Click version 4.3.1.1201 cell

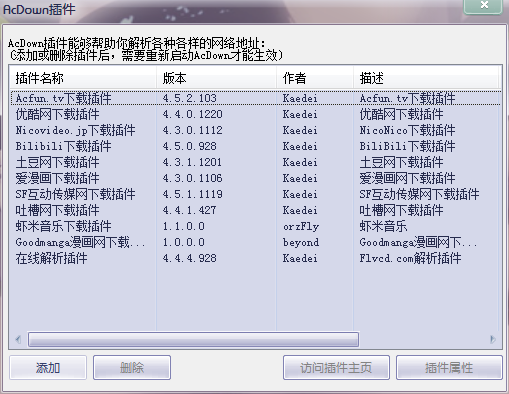tap(192, 162)
